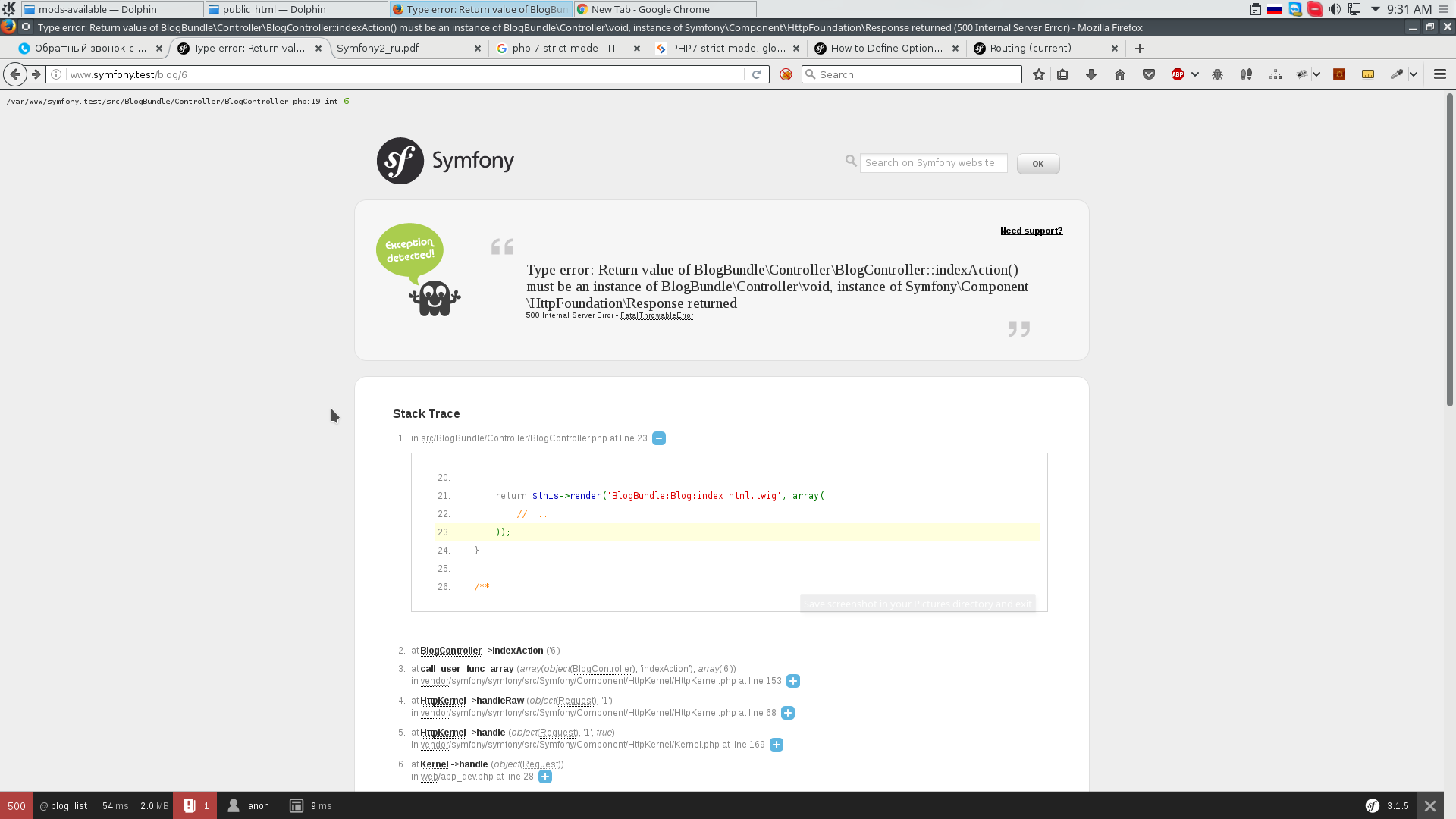
Task: Switch to mods-available Dolphin window in taskbar
Action: tap(112, 9)
